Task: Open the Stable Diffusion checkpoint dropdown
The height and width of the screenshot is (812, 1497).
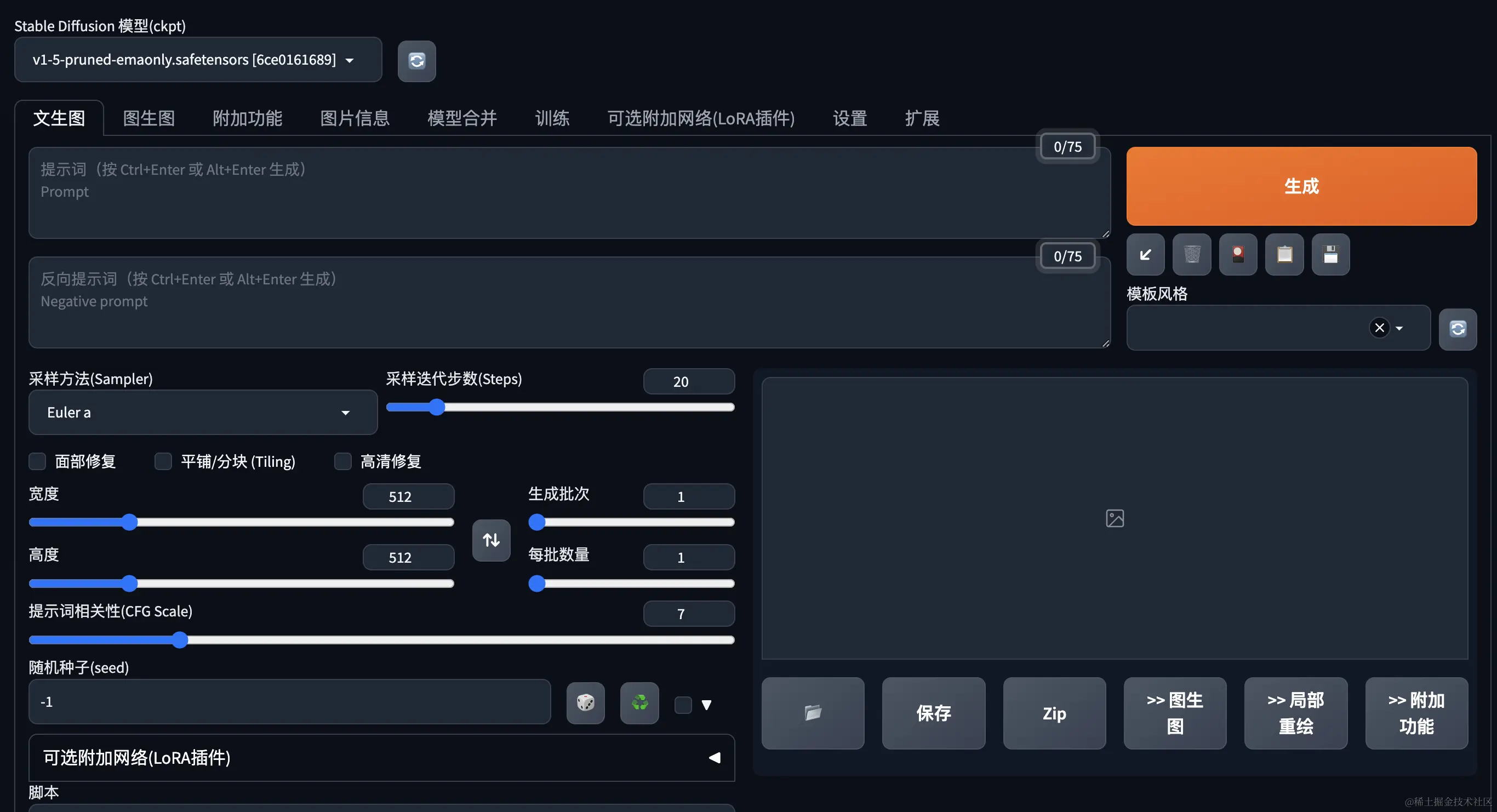Action: point(198,60)
